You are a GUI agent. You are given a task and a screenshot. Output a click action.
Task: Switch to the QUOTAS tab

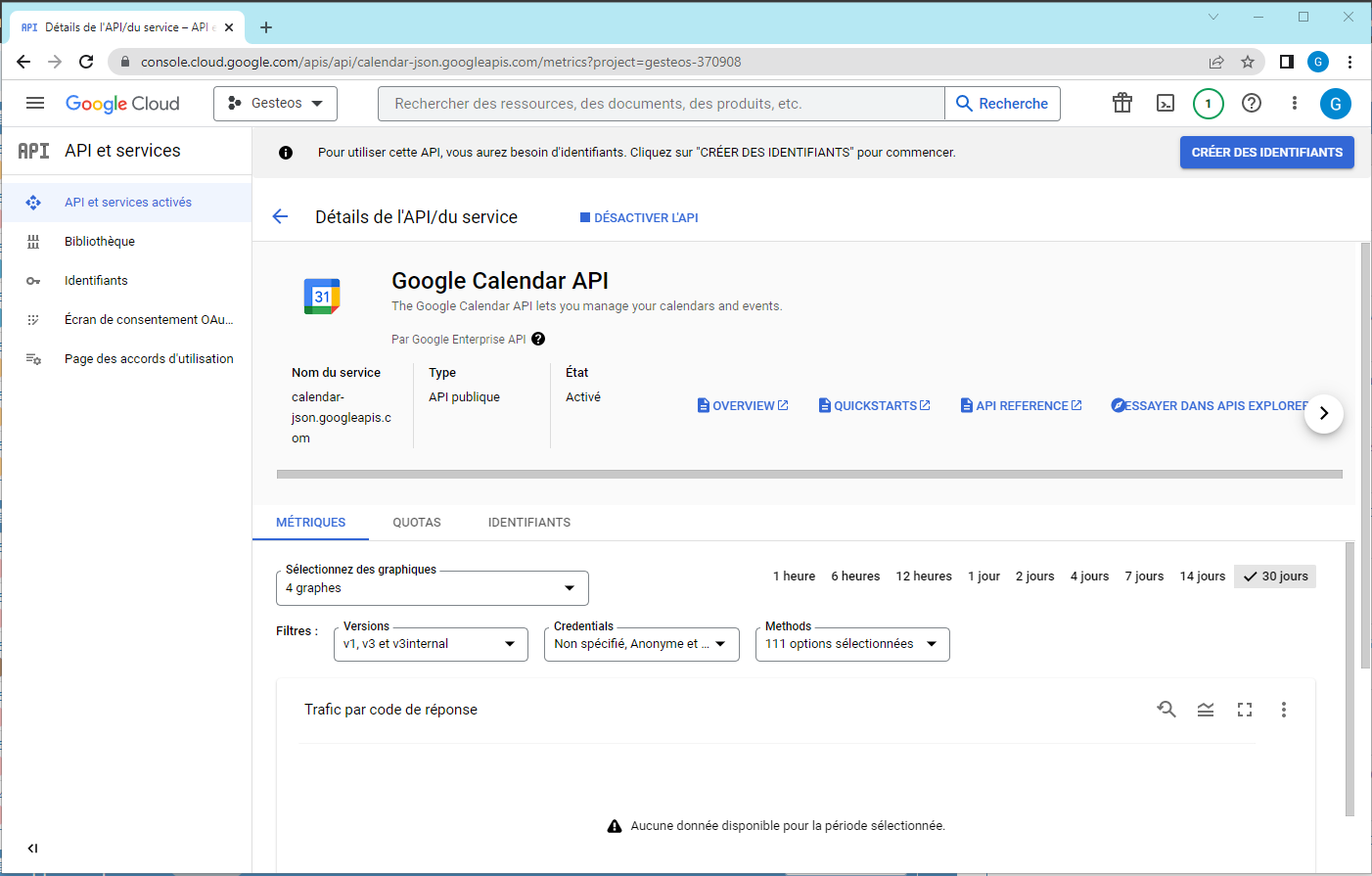(417, 523)
